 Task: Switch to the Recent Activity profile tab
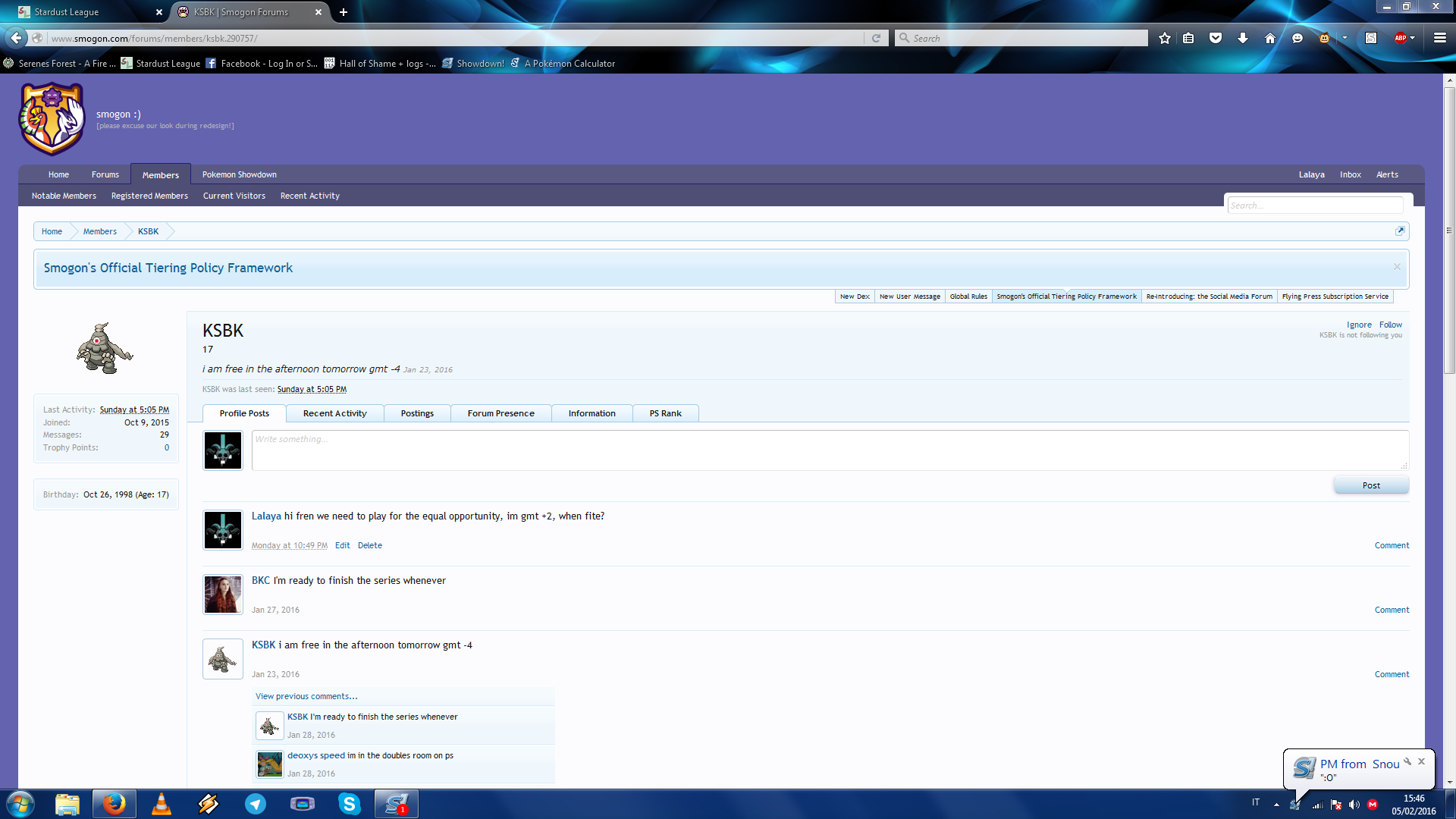[x=334, y=413]
